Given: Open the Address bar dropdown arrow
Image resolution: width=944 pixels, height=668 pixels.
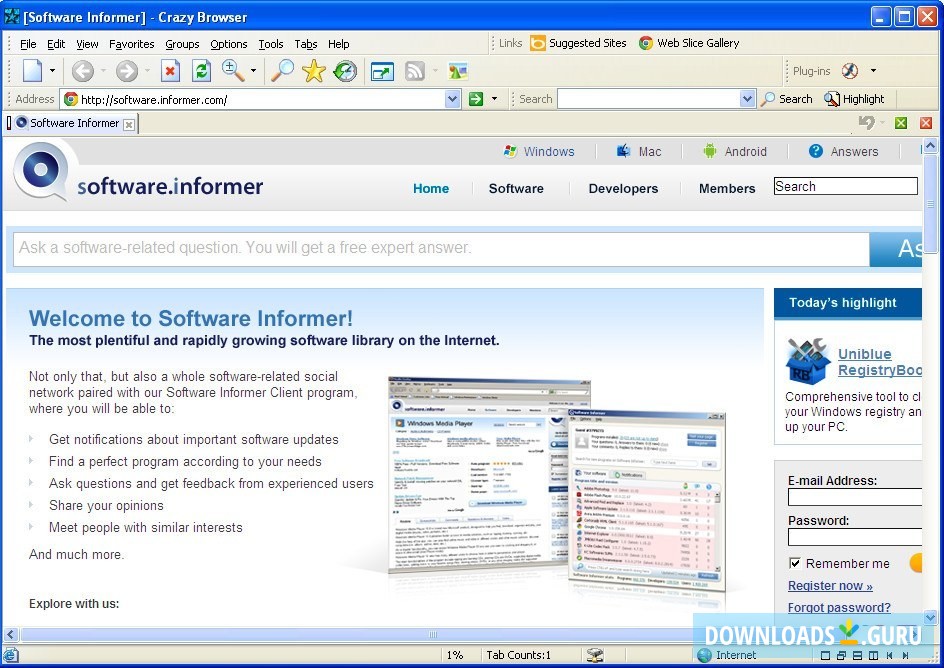Looking at the screenshot, I should 450,98.
